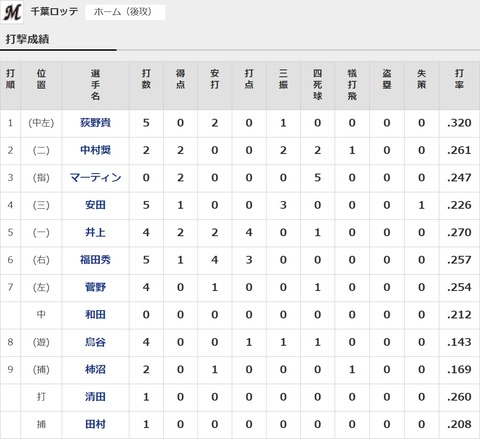Click pinch hitter 打 marker for 清田
480x439 pixels.
coord(41,397)
